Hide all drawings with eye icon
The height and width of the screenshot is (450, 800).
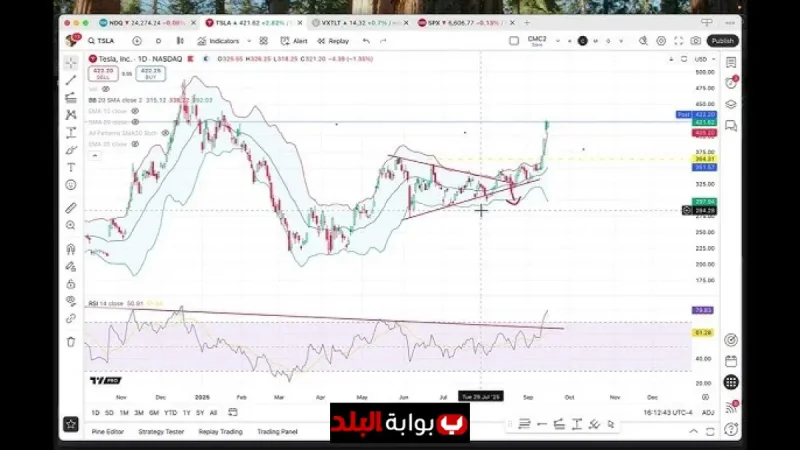coord(71,301)
